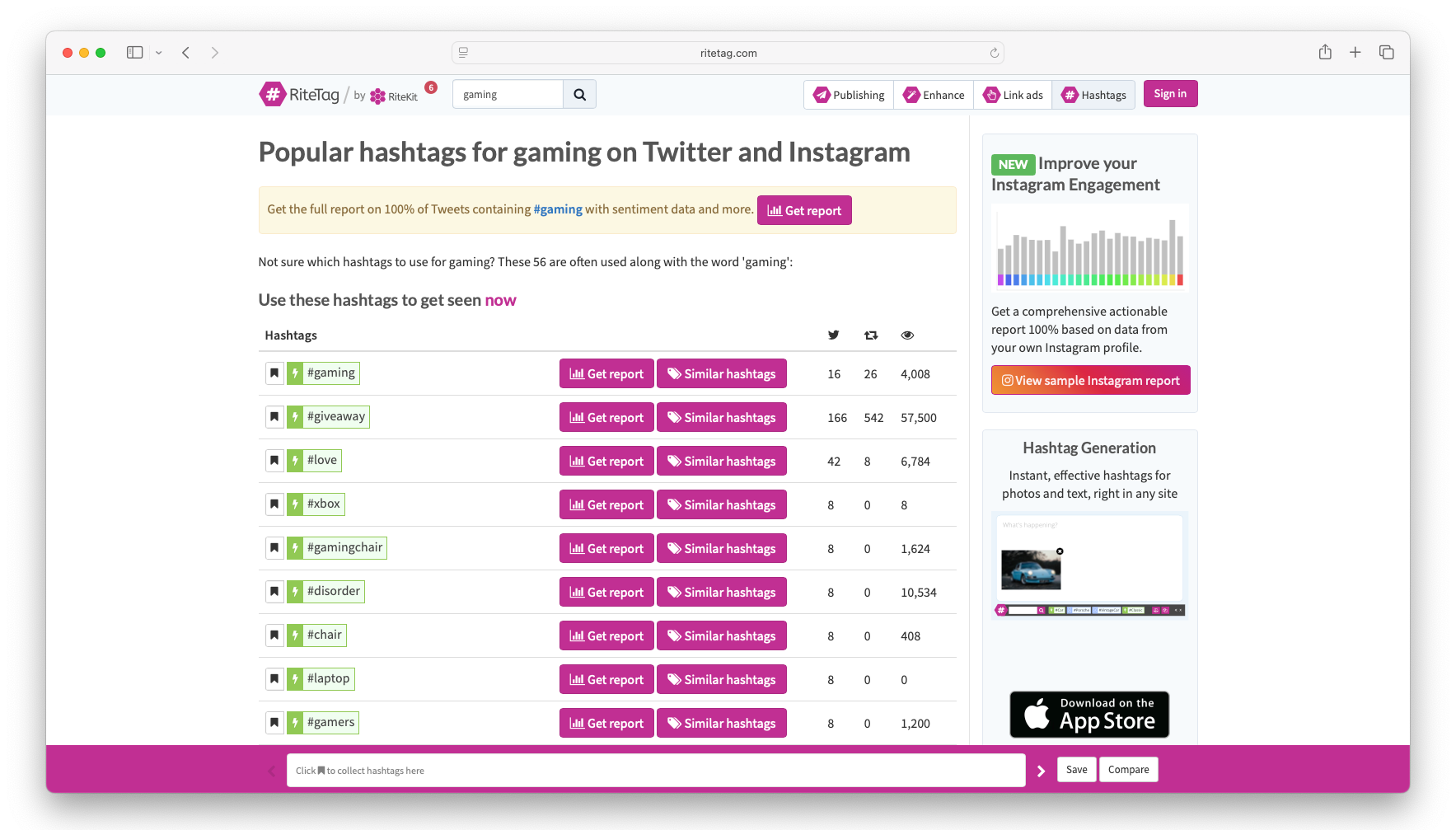Screen dimensions: 1456x830
Task: Bookmark the #gaming hashtag
Action: (x=274, y=373)
